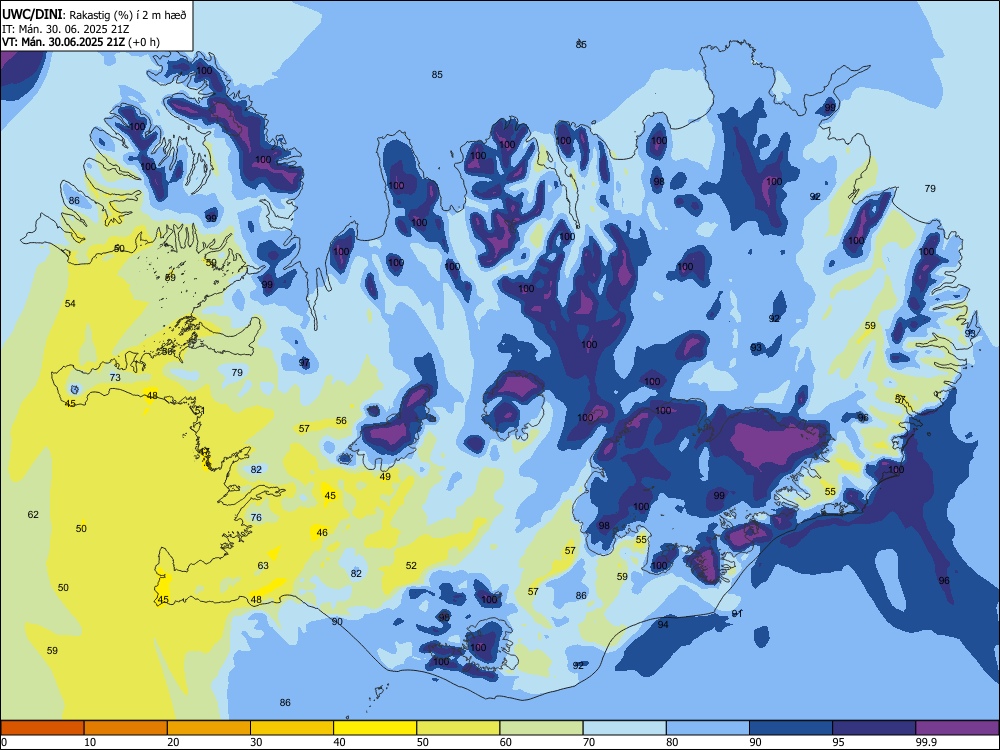
Task: Click the map value '49'
Action: click(385, 476)
